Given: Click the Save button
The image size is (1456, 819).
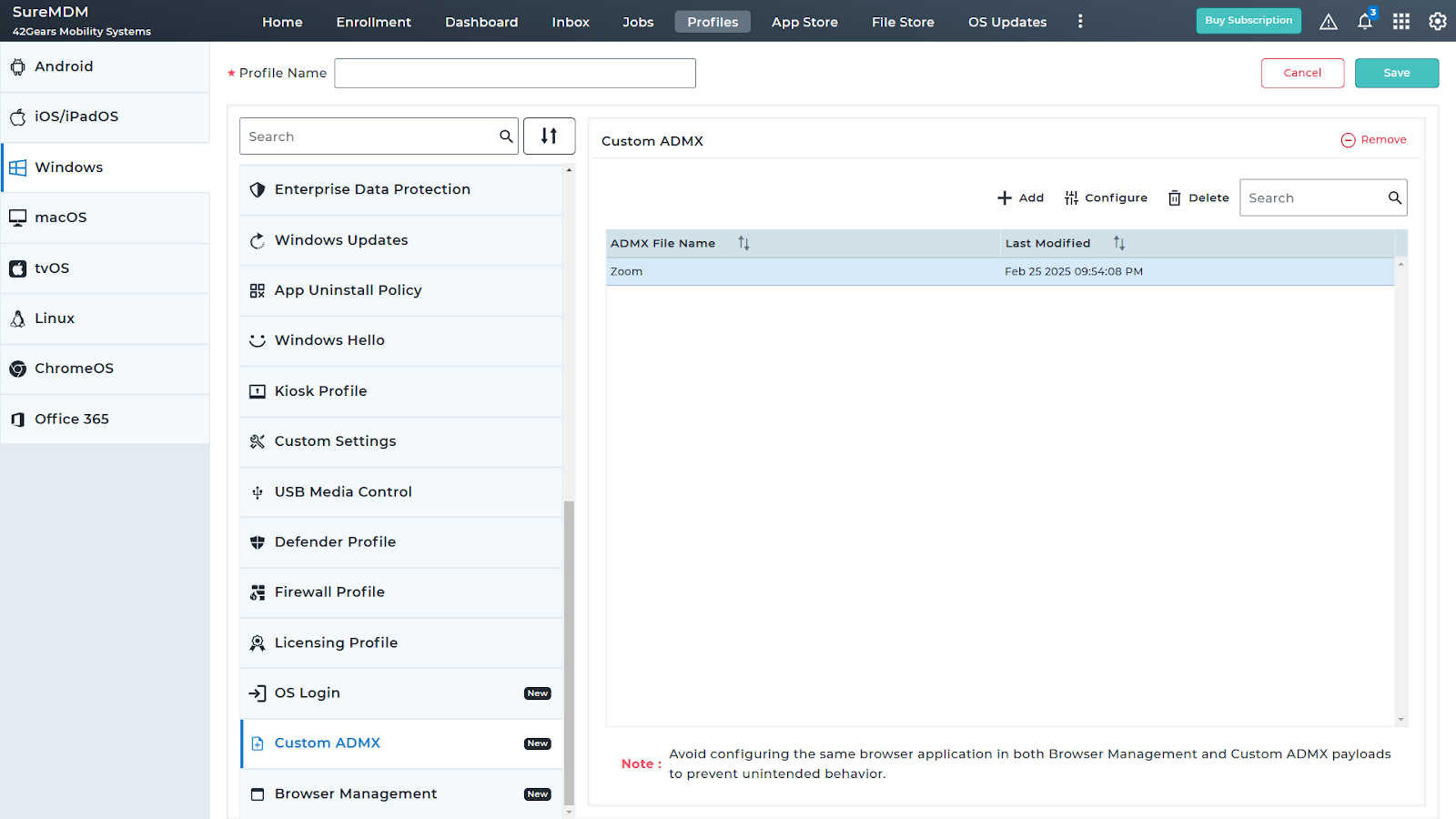Looking at the screenshot, I should 1397,73.
